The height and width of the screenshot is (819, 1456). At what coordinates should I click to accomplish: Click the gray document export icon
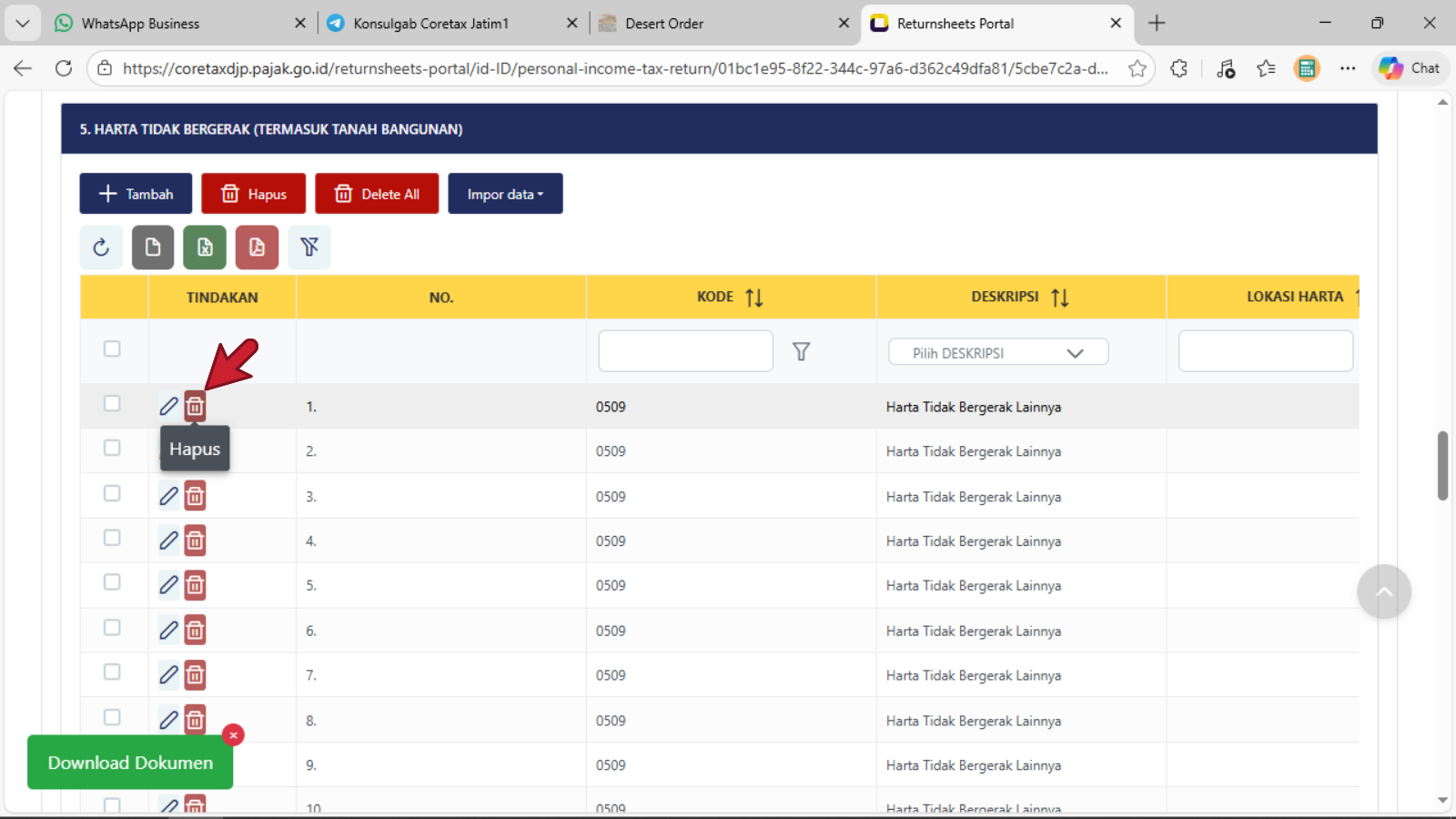[x=153, y=248]
